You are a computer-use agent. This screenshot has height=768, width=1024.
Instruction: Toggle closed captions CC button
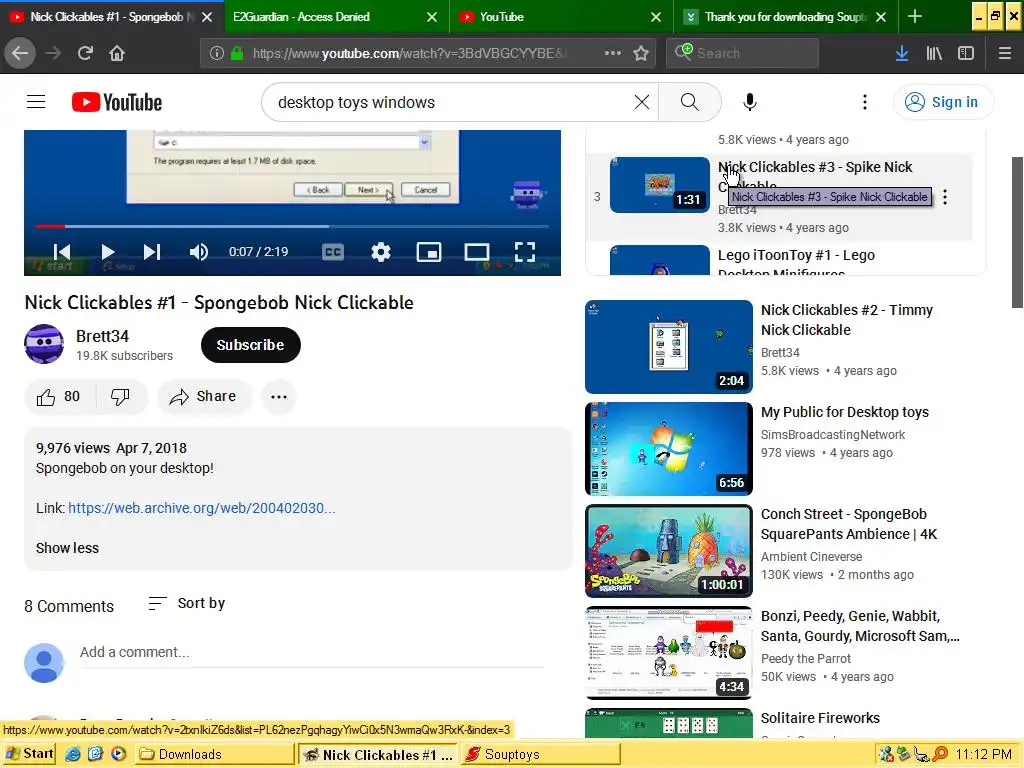point(332,252)
